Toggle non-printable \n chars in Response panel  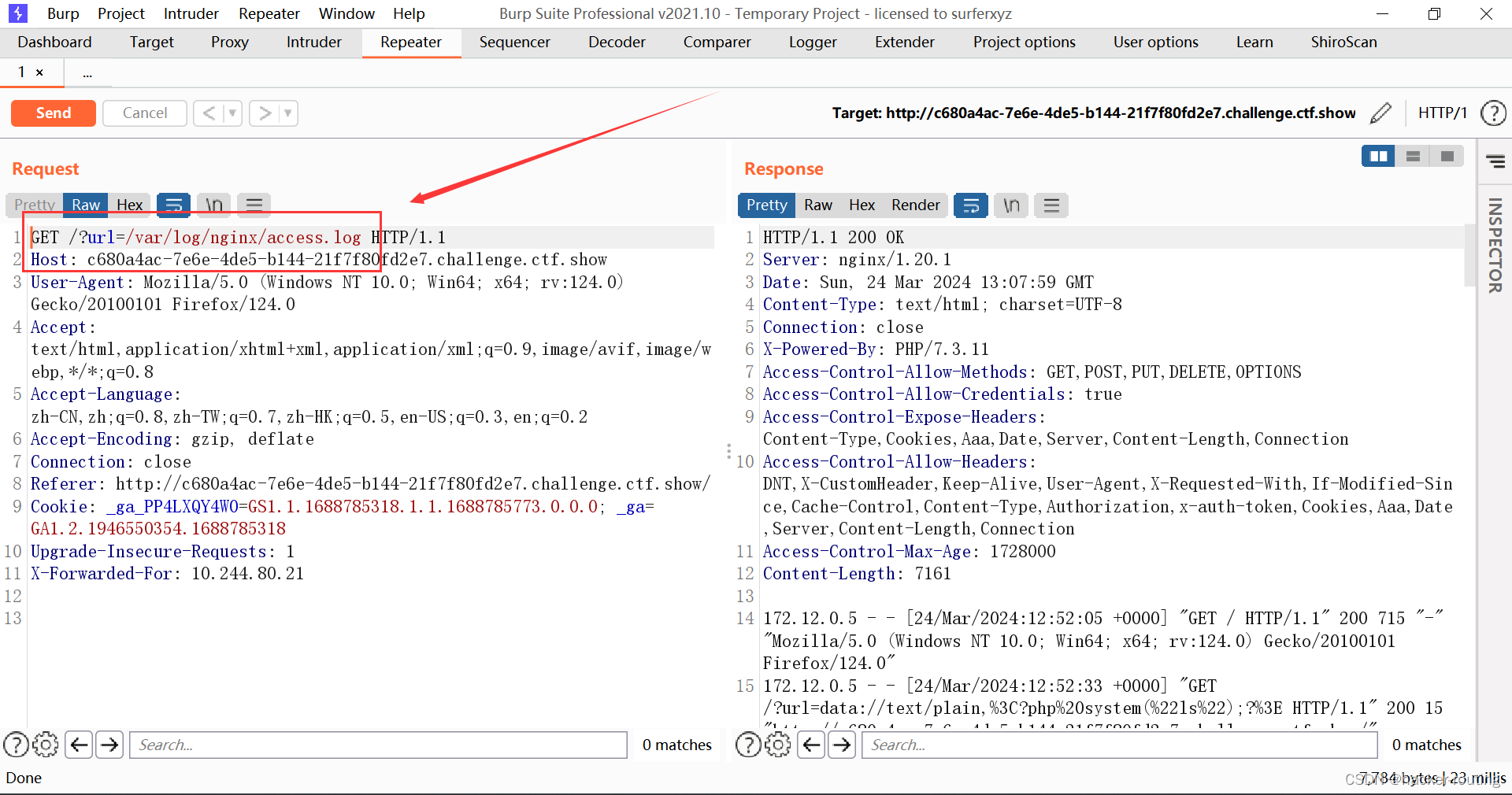(1011, 205)
